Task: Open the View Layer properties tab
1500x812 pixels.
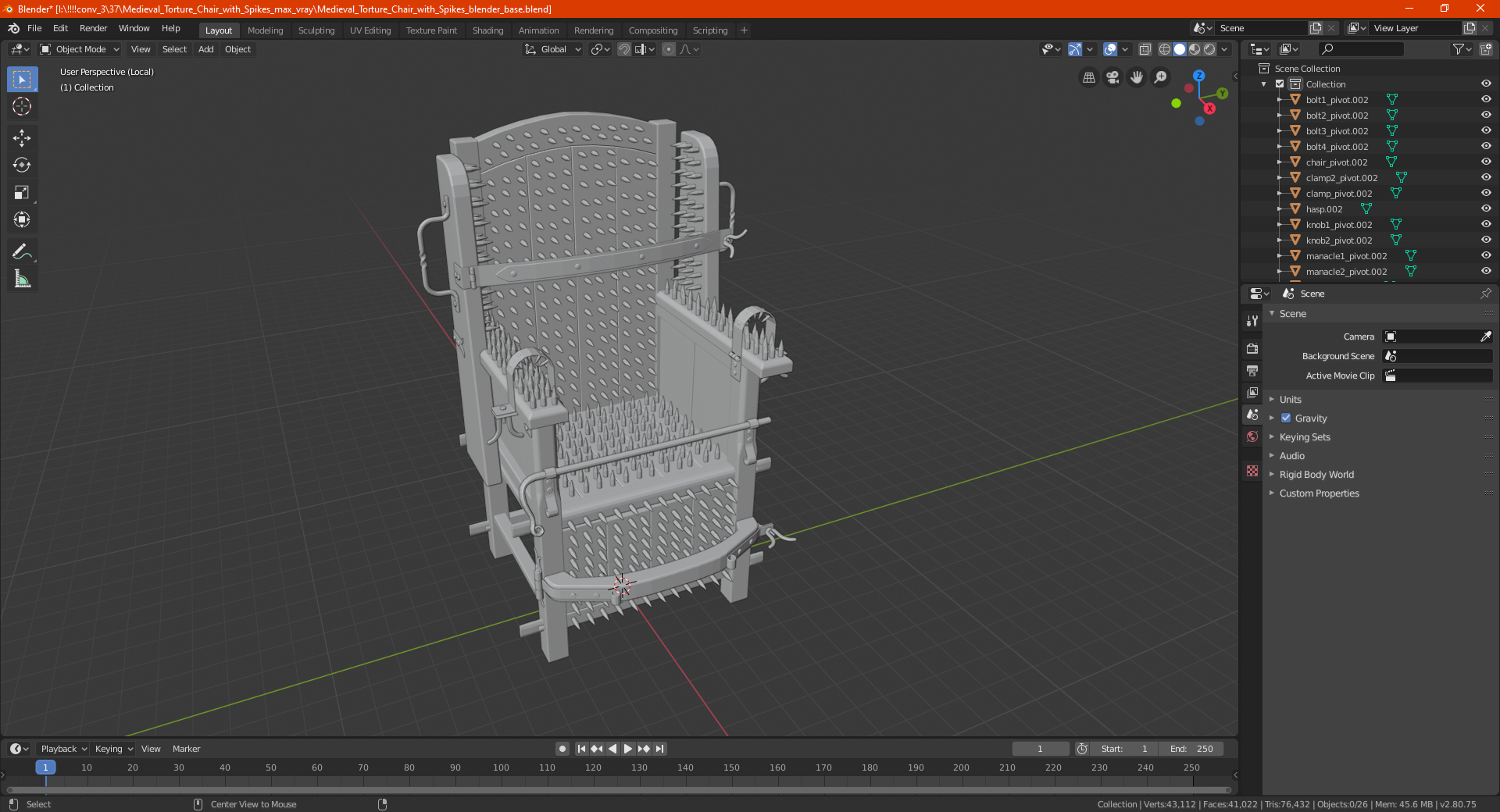Action: tap(1252, 392)
